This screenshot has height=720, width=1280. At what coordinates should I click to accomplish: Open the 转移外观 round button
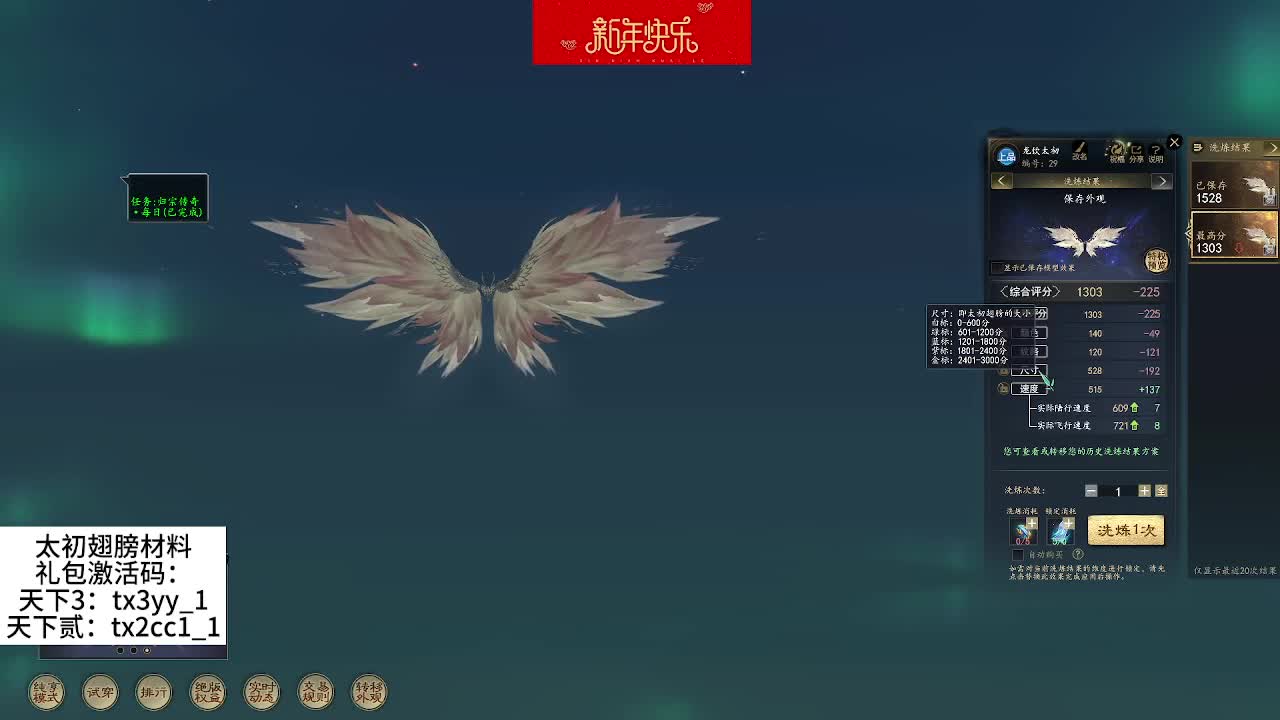coord(369,691)
